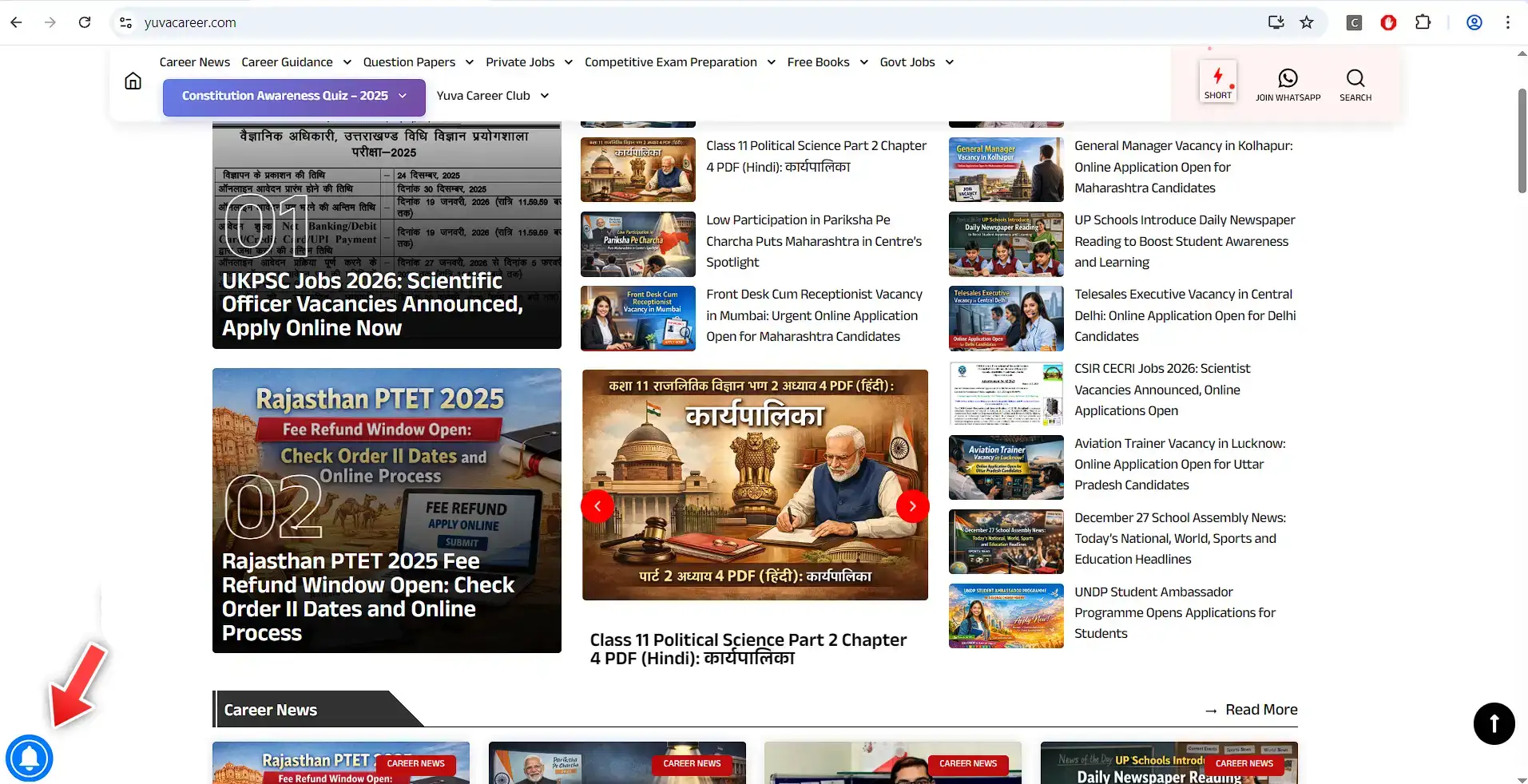Click the home icon in navigation bar

click(x=133, y=81)
